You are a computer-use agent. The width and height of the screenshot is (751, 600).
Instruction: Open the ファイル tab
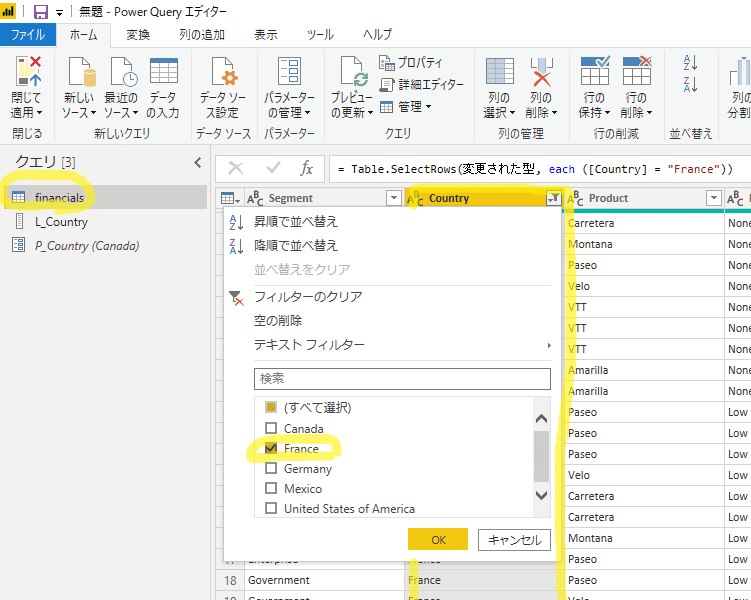[28, 34]
